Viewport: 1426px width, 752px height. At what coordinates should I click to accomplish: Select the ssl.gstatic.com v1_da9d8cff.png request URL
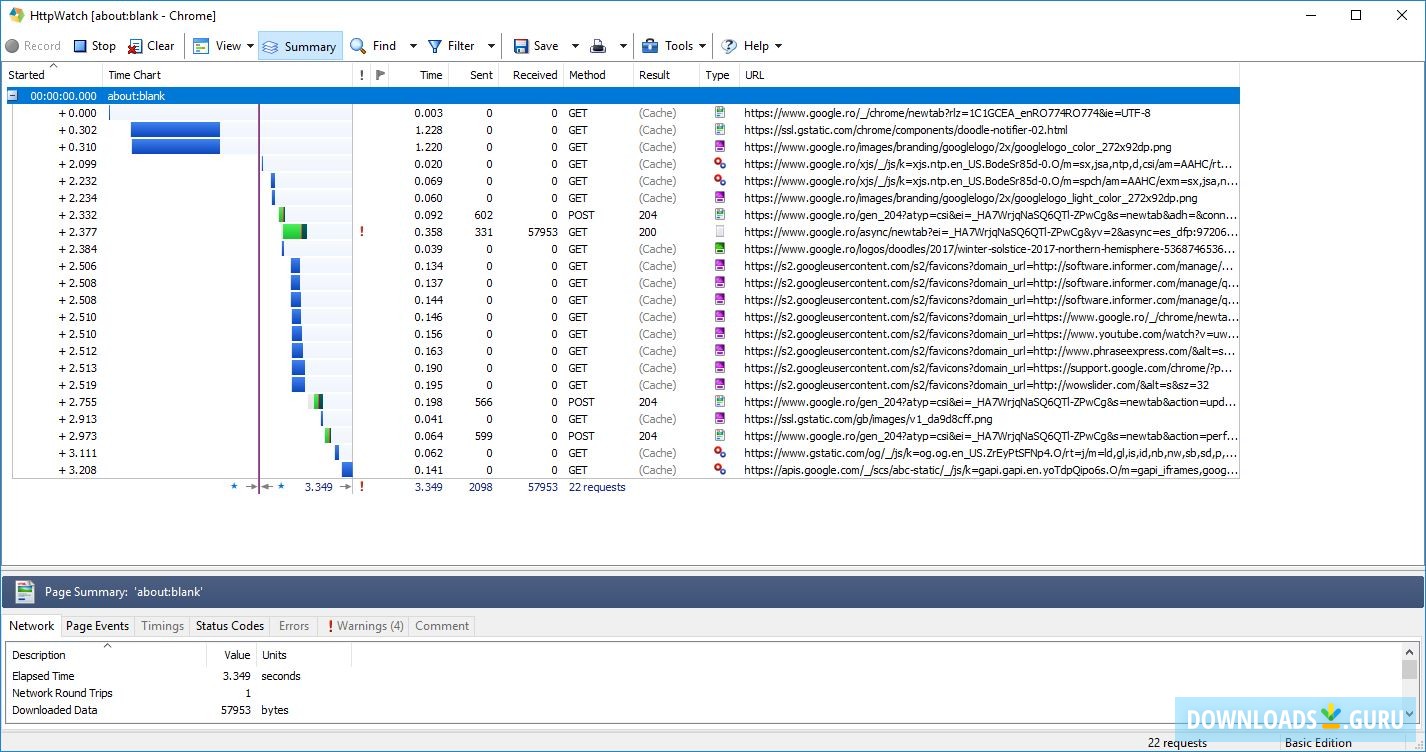coord(868,419)
